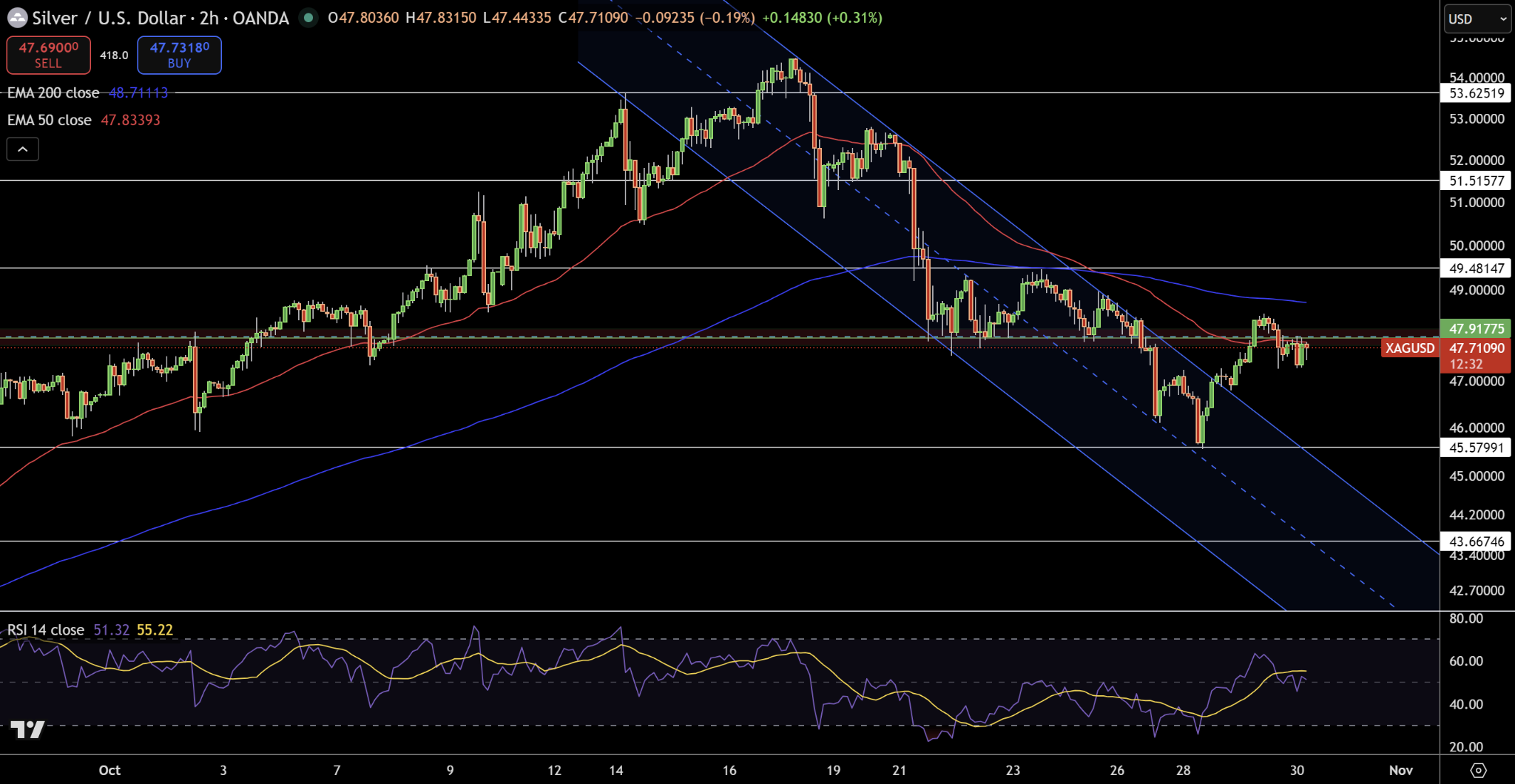
Task: Click the RSI 14 close indicator label
Action: pos(44,630)
